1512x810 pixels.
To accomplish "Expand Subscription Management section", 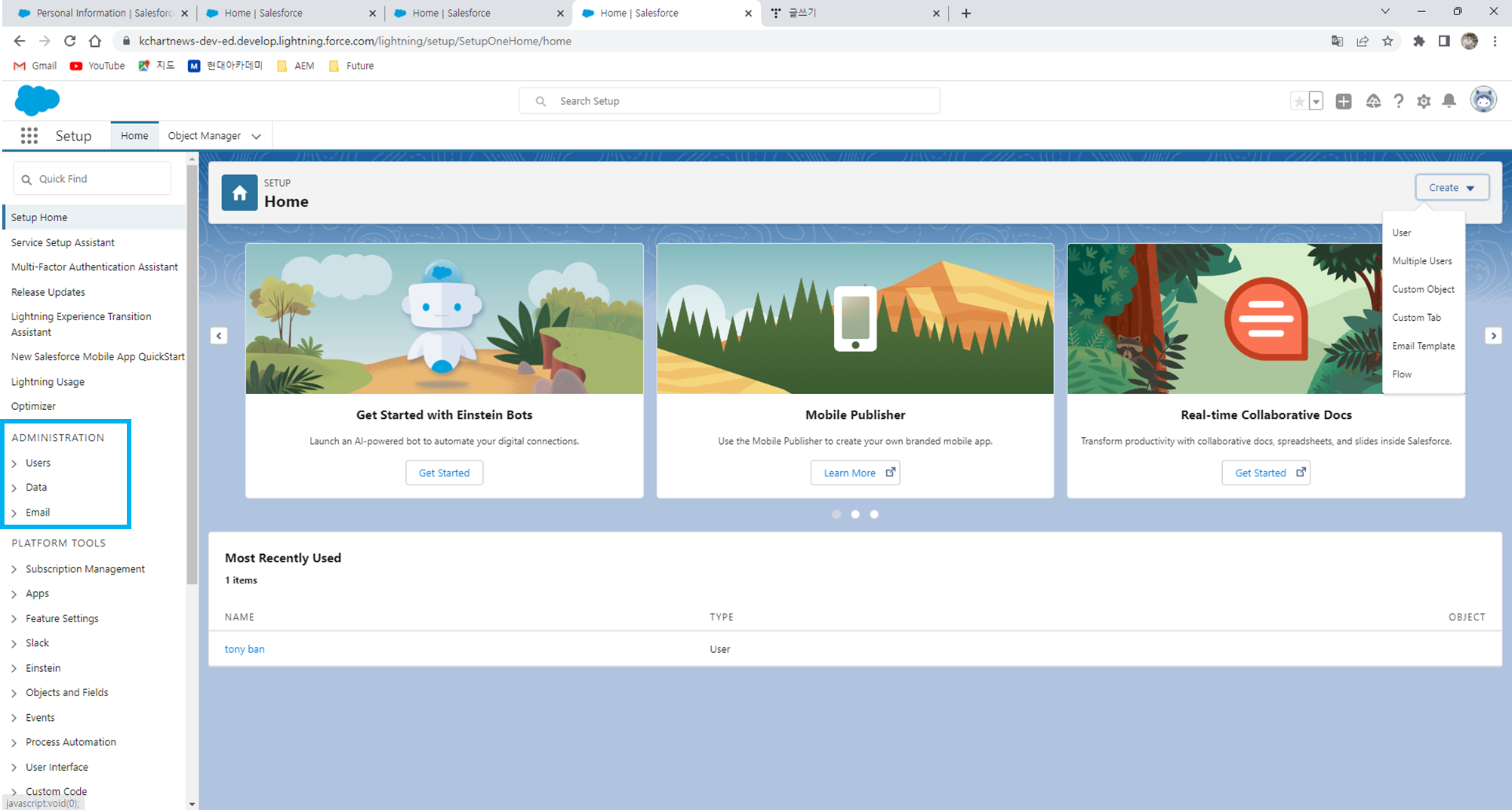I will click(x=14, y=569).
